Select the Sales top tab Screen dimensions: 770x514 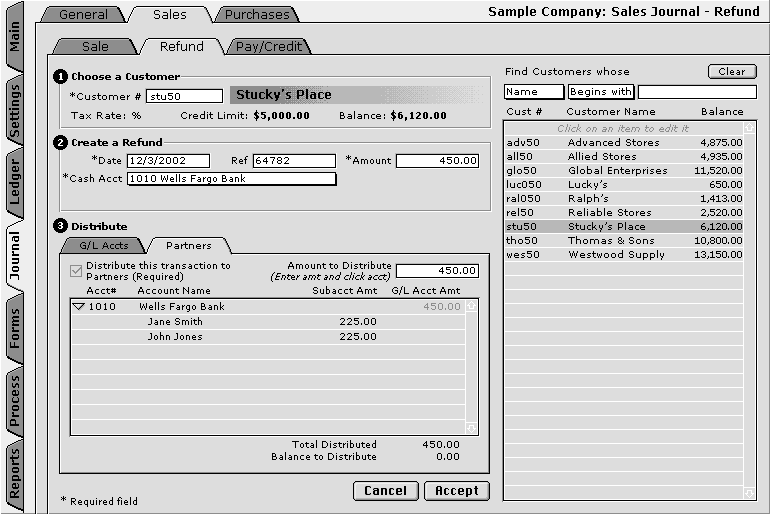coord(169,14)
